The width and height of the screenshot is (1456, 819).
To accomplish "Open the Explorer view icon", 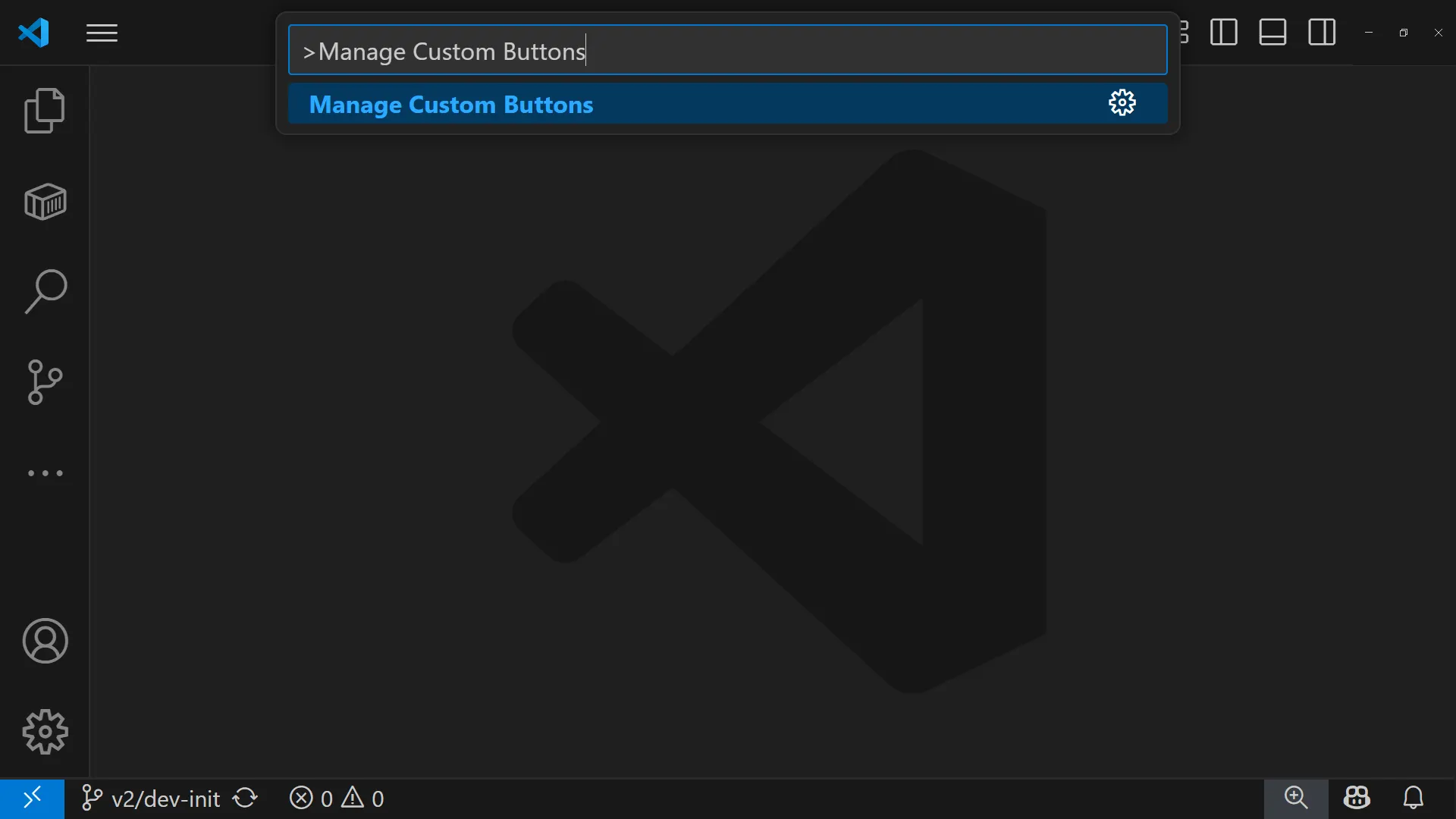I will pyautogui.click(x=45, y=111).
